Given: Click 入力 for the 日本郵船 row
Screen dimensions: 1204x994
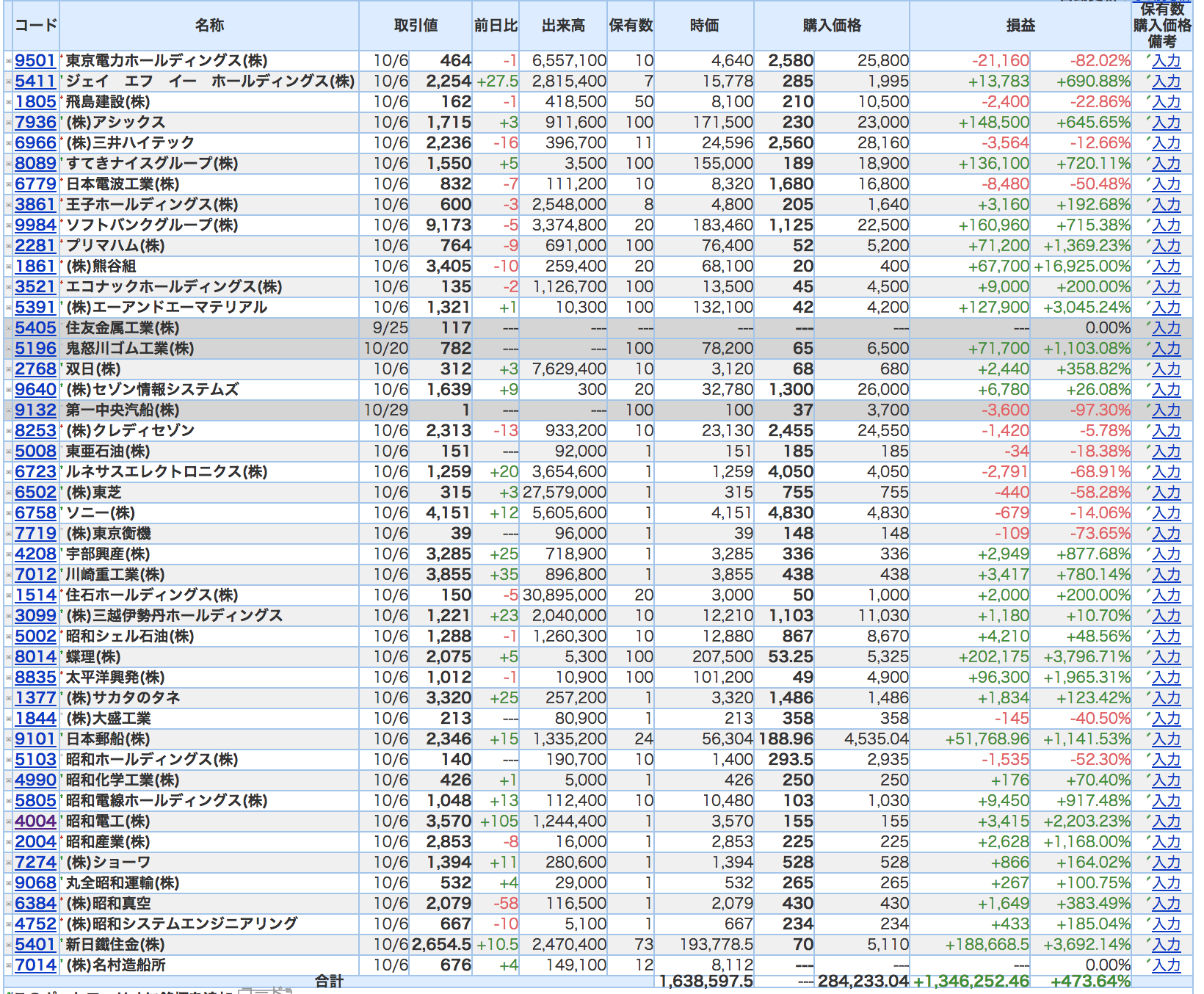Looking at the screenshot, I should click(x=1166, y=739).
